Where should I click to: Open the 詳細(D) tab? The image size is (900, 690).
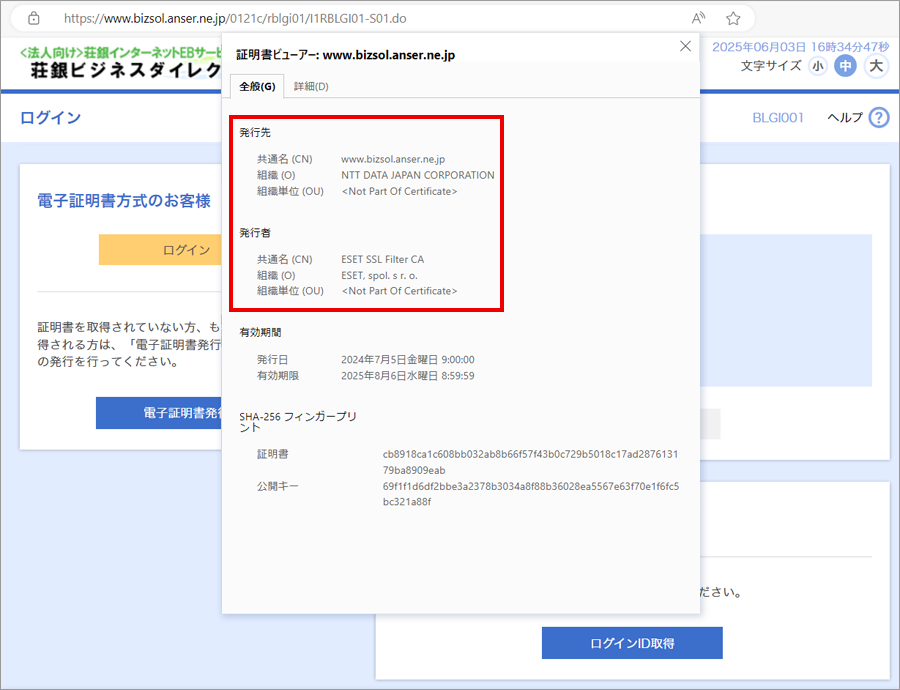[311, 86]
